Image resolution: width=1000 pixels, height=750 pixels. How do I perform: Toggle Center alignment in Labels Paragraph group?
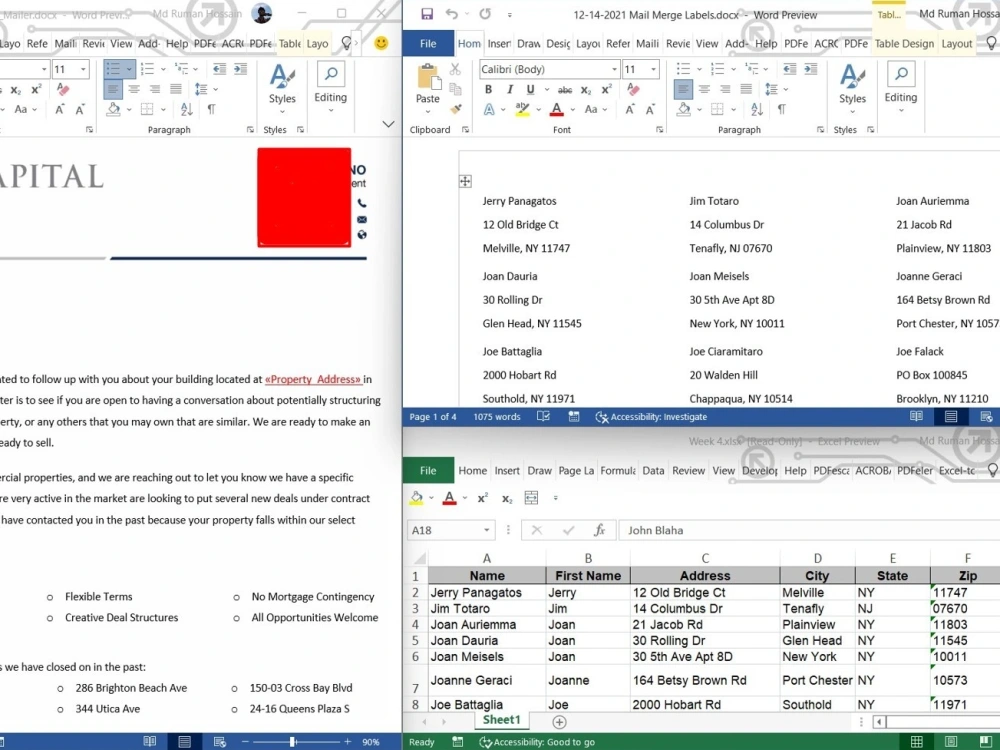704,89
